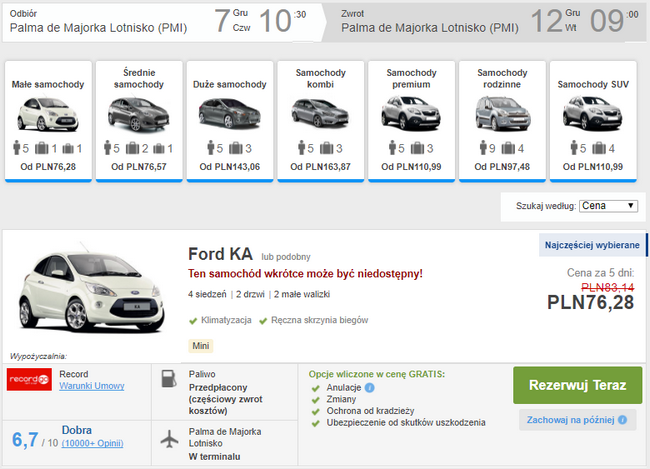
Task: Click the pickup time 10:30
Action: [x=282, y=20]
